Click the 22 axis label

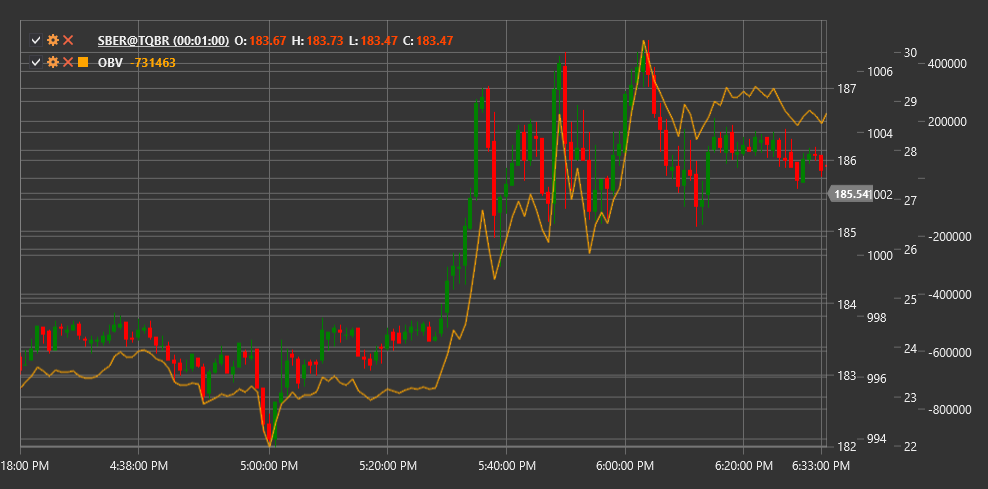click(x=910, y=447)
